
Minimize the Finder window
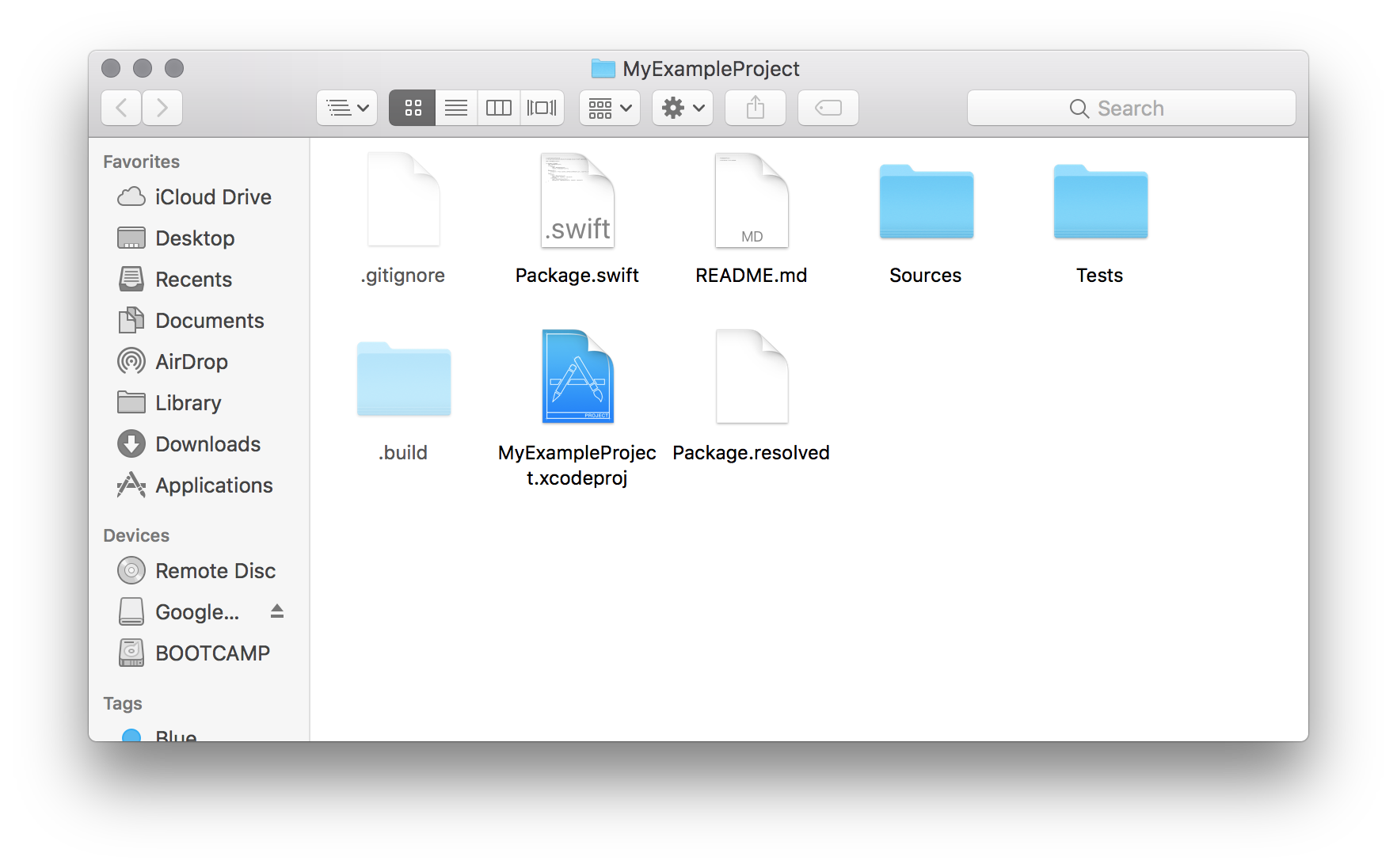pyautogui.click(x=143, y=68)
